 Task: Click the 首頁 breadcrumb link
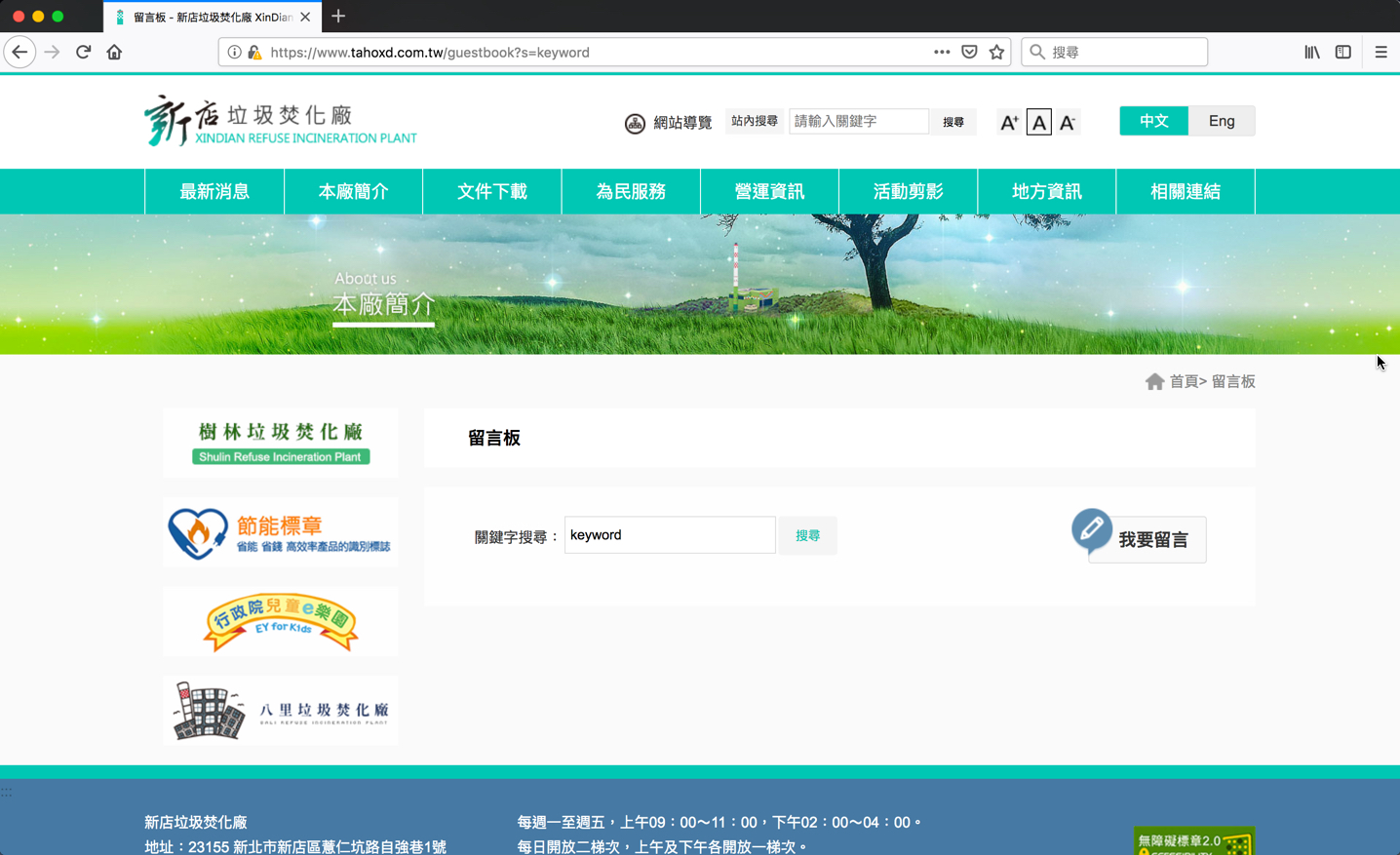click(1184, 381)
